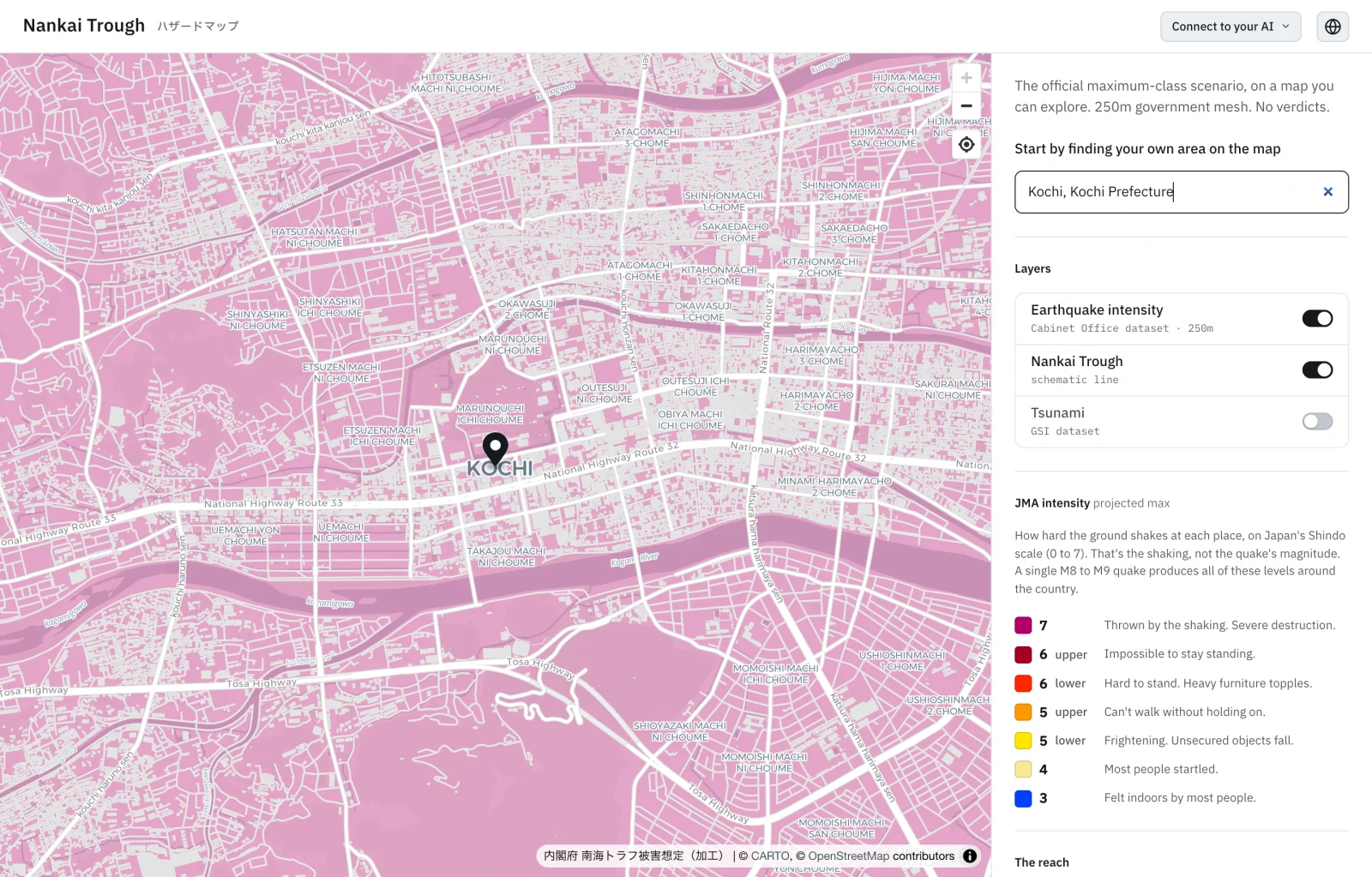The image size is (1372, 877).
Task: Select the intensity 4 pale yellow swatch
Action: point(1023,770)
